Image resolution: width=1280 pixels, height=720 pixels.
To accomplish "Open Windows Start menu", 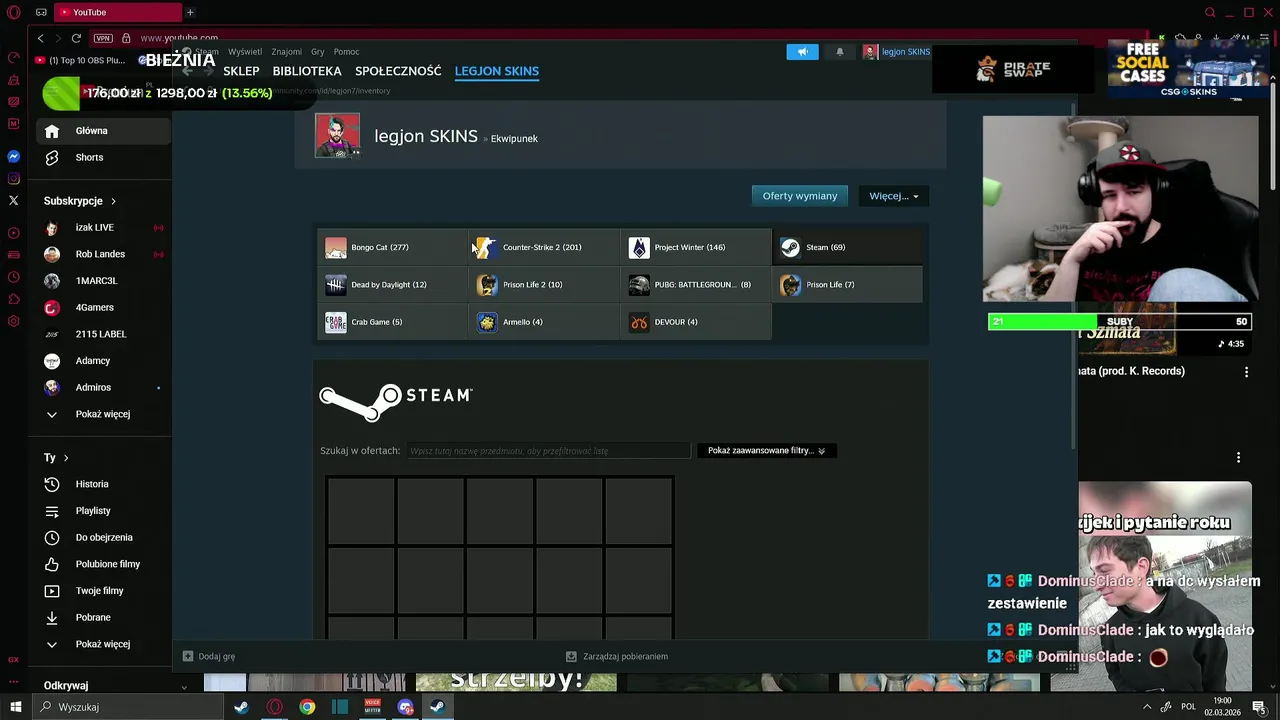I will (x=16, y=707).
